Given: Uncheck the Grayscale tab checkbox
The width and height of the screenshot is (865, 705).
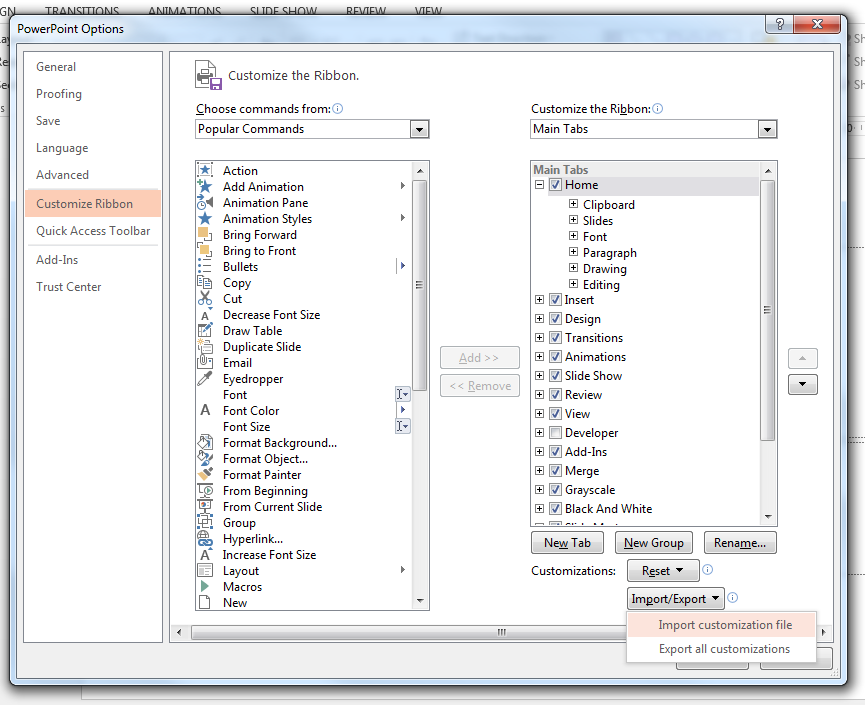Looking at the screenshot, I should (556, 489).
